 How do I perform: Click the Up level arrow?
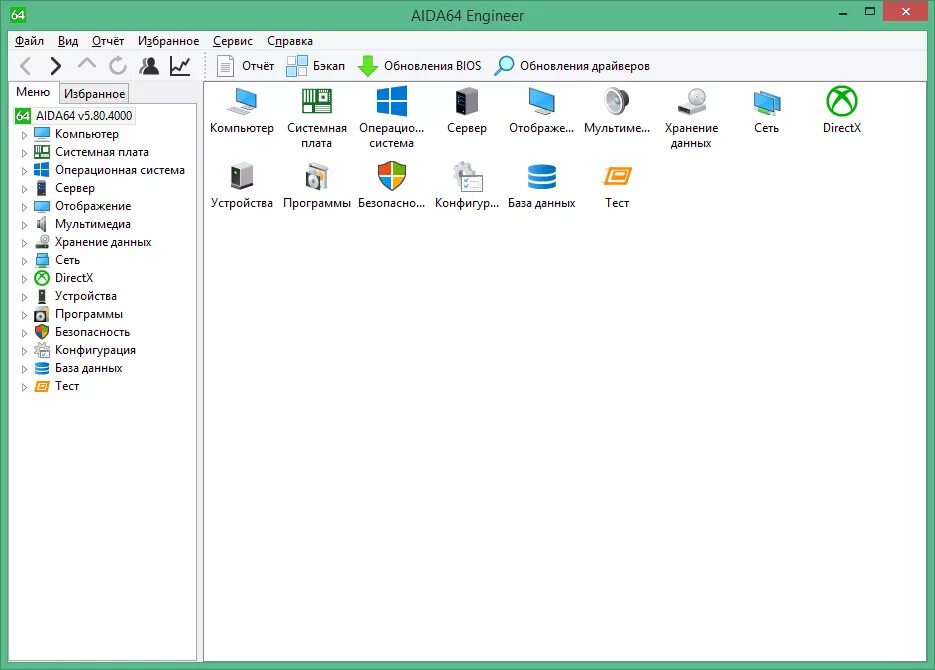pos(87,64)
